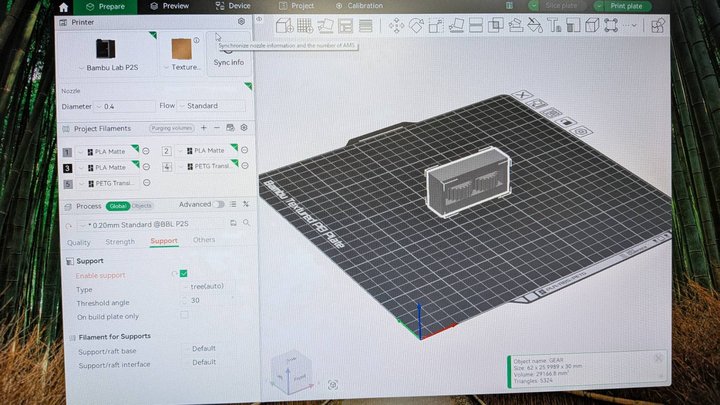Open filament 1 PLA Matte dropdown
Screen dimensions: 720x405
pyautogui.click(x=107, y=152)
